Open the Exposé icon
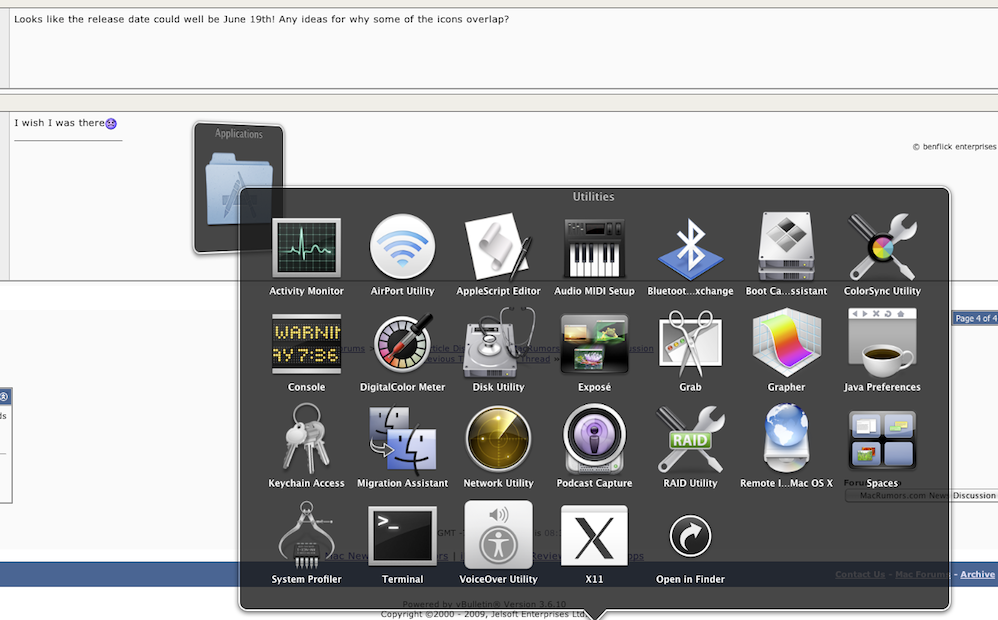This screenshot has height=620, width=998. pos(594,344)
